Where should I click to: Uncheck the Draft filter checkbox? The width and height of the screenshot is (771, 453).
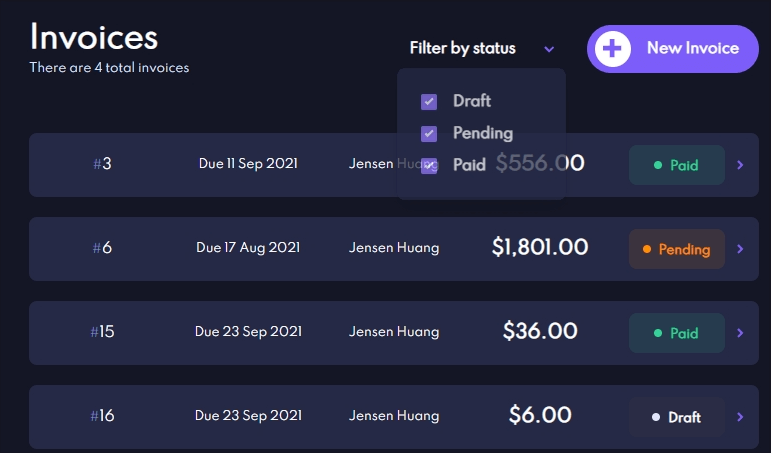point(429,101)
